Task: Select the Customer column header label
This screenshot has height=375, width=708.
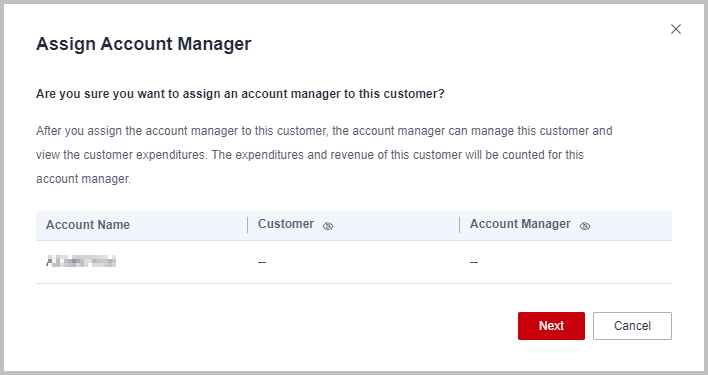Action: click(x=286, y=224)
